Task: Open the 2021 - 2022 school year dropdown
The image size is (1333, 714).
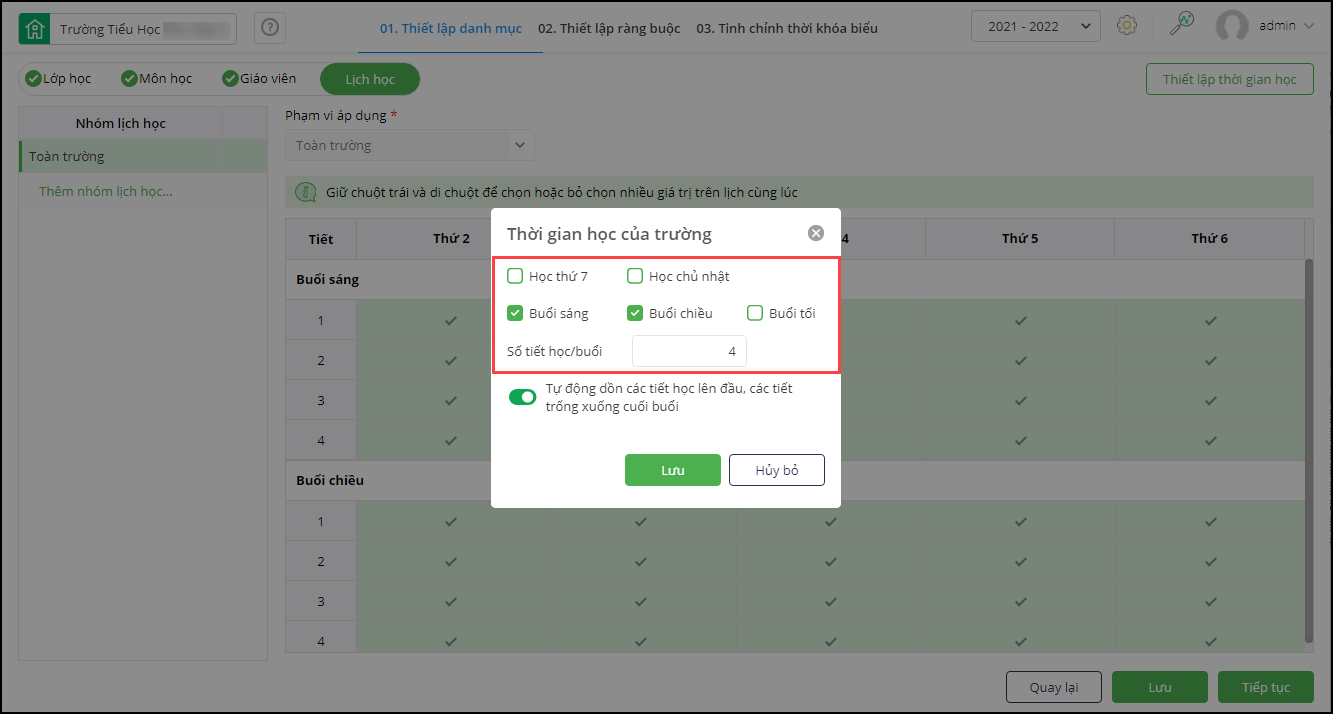Action: point(1035,27)
